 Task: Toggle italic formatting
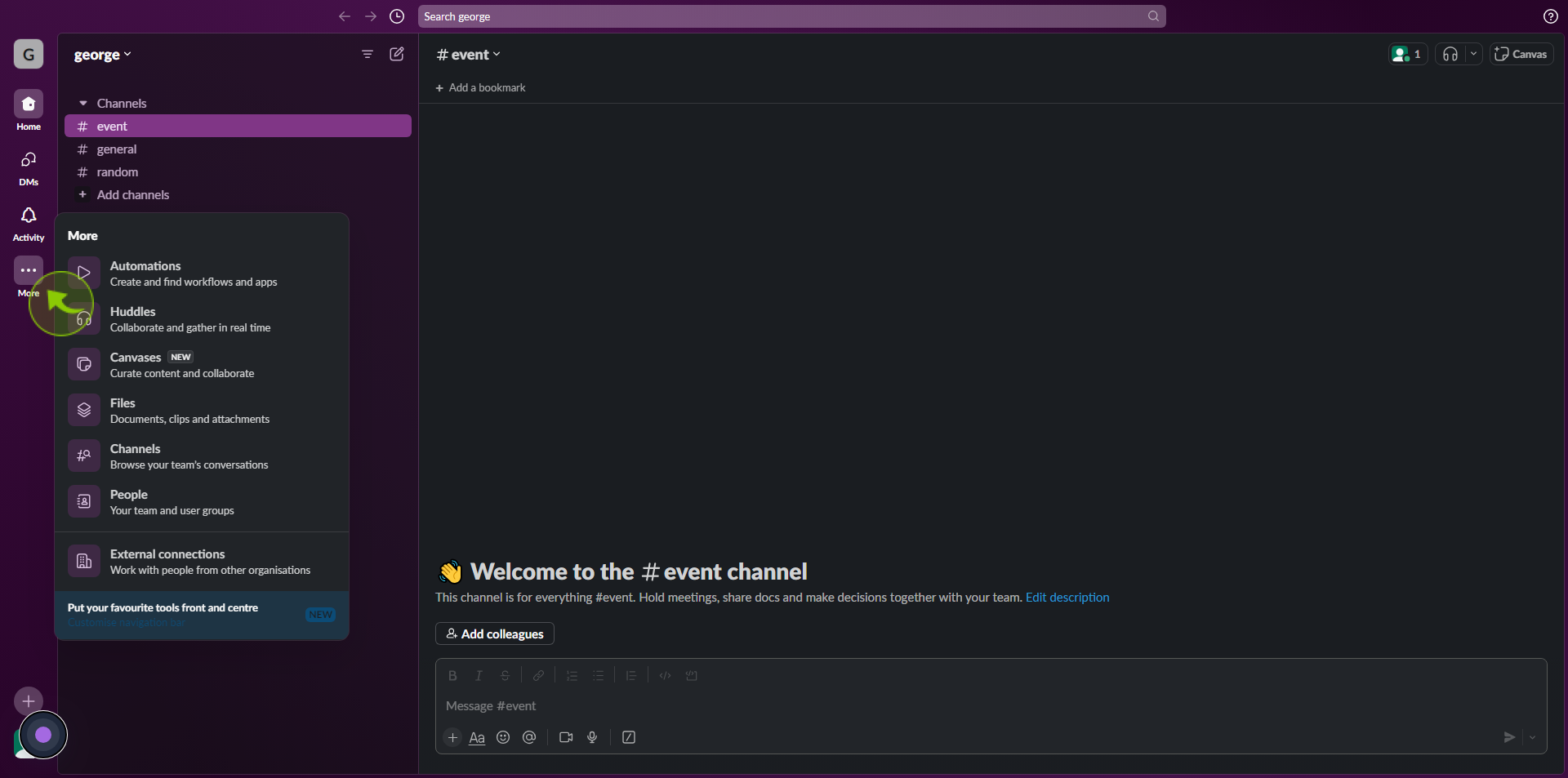pyautogui.click(x=479, y=675)
